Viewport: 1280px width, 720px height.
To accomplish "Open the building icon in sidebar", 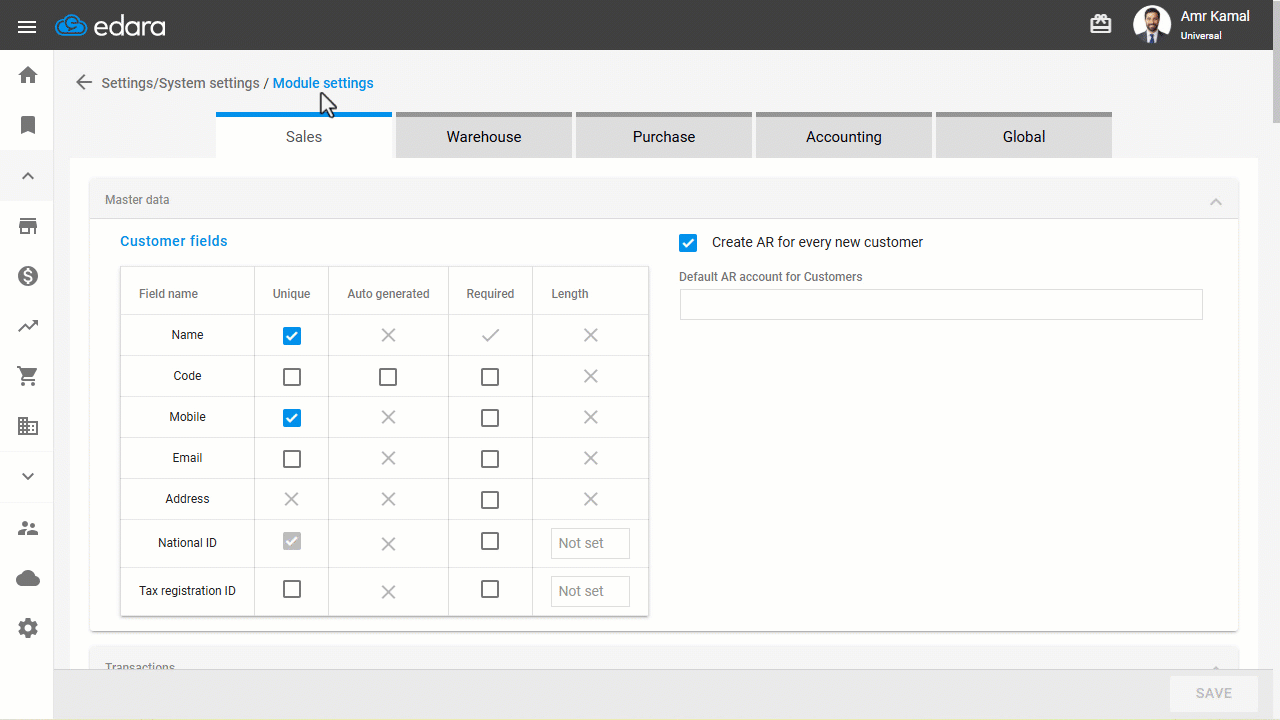I will point(28,426).
